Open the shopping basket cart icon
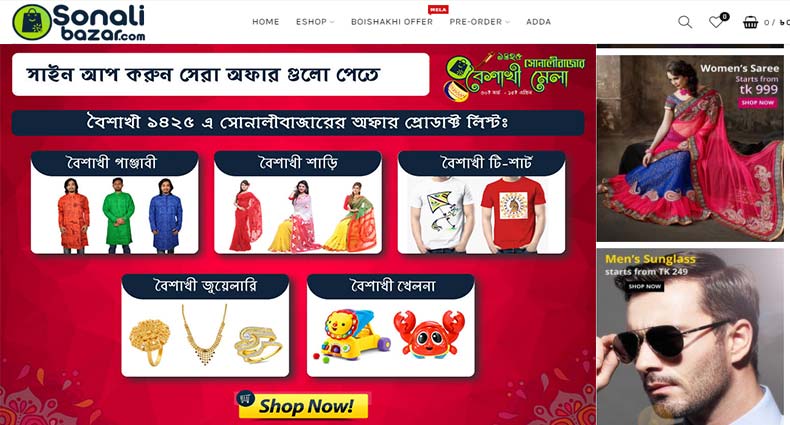The width and height of the screenshot is (790, 425). 750,22
